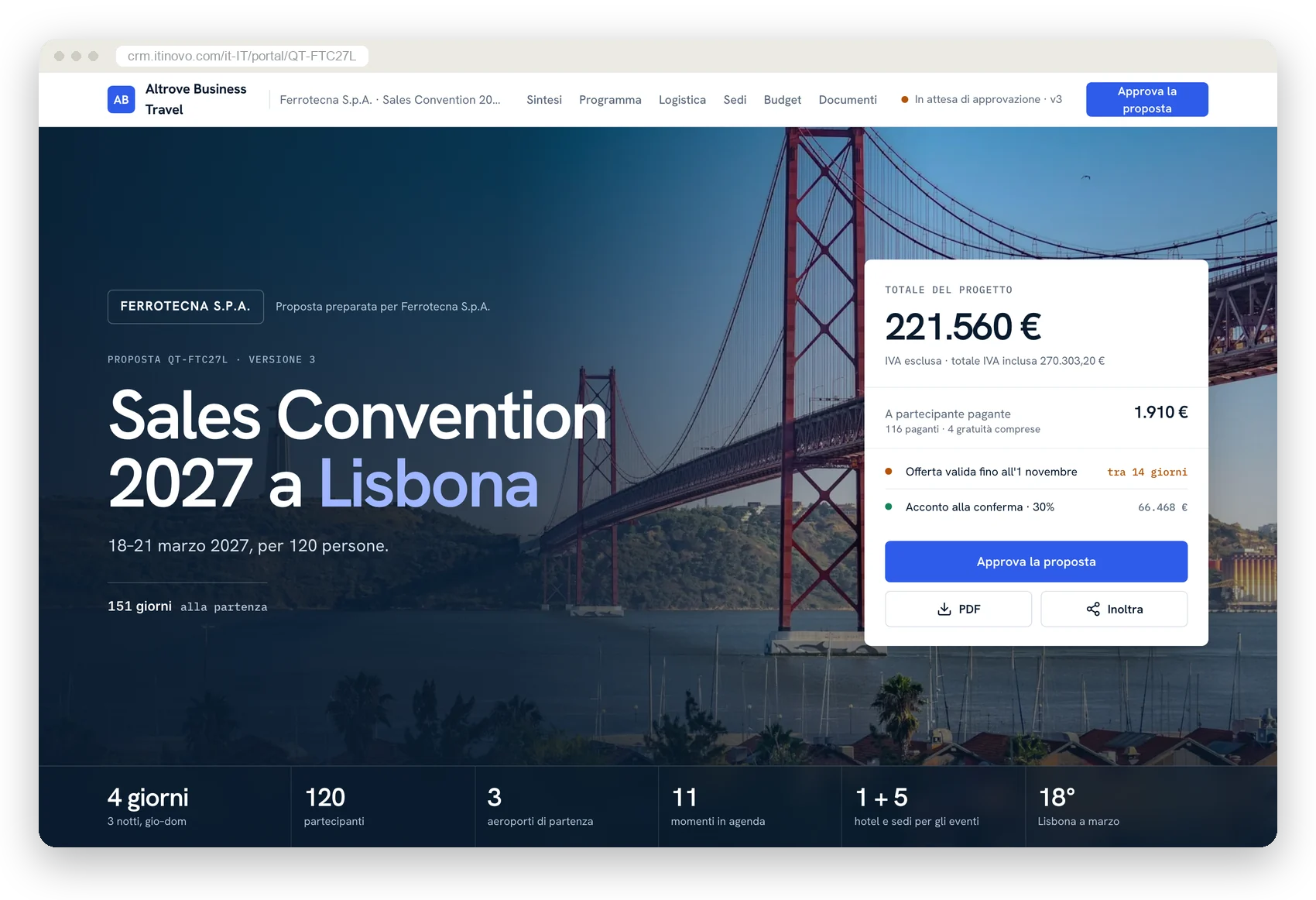Go to the Logistica section
1316x900 pixels.
(682, 99)
